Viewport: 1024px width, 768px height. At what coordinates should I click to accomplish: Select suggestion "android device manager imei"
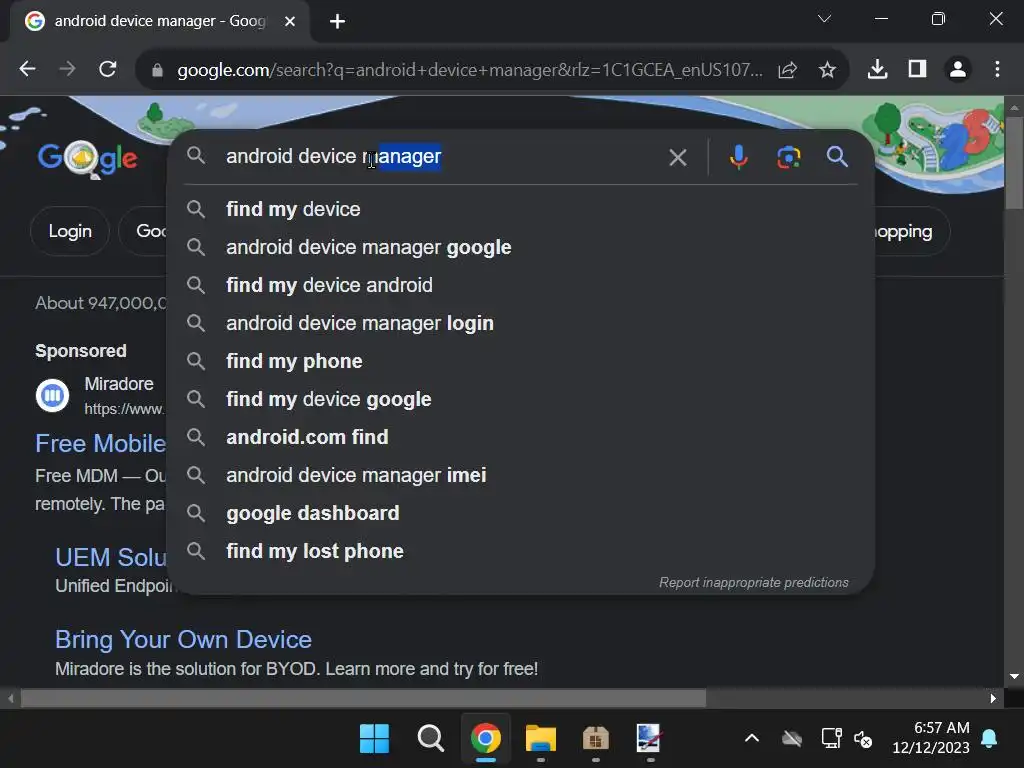[x=520, y=475]
